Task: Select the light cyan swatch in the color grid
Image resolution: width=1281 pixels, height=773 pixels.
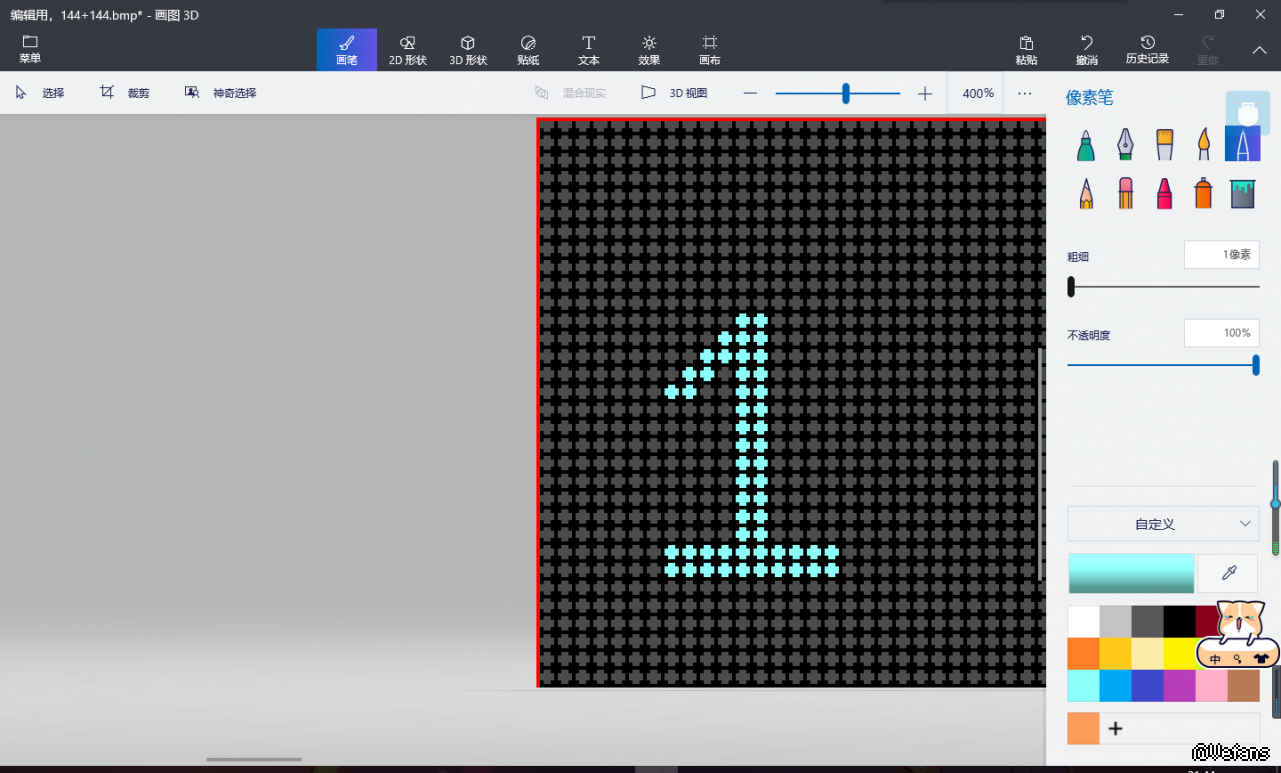Action: [x=1084, y=686]
